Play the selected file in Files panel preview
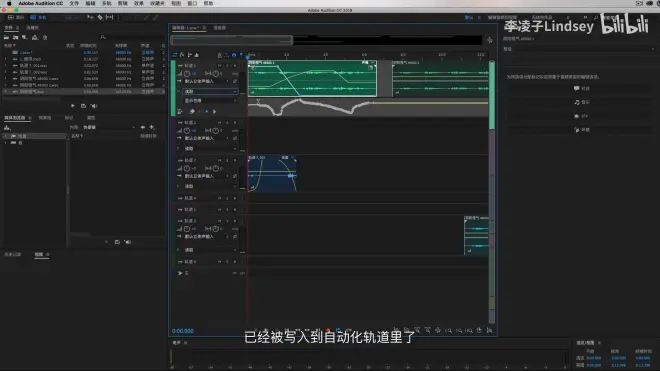The width and height of the screenshot is (660, 371). (x=73, y=106)
